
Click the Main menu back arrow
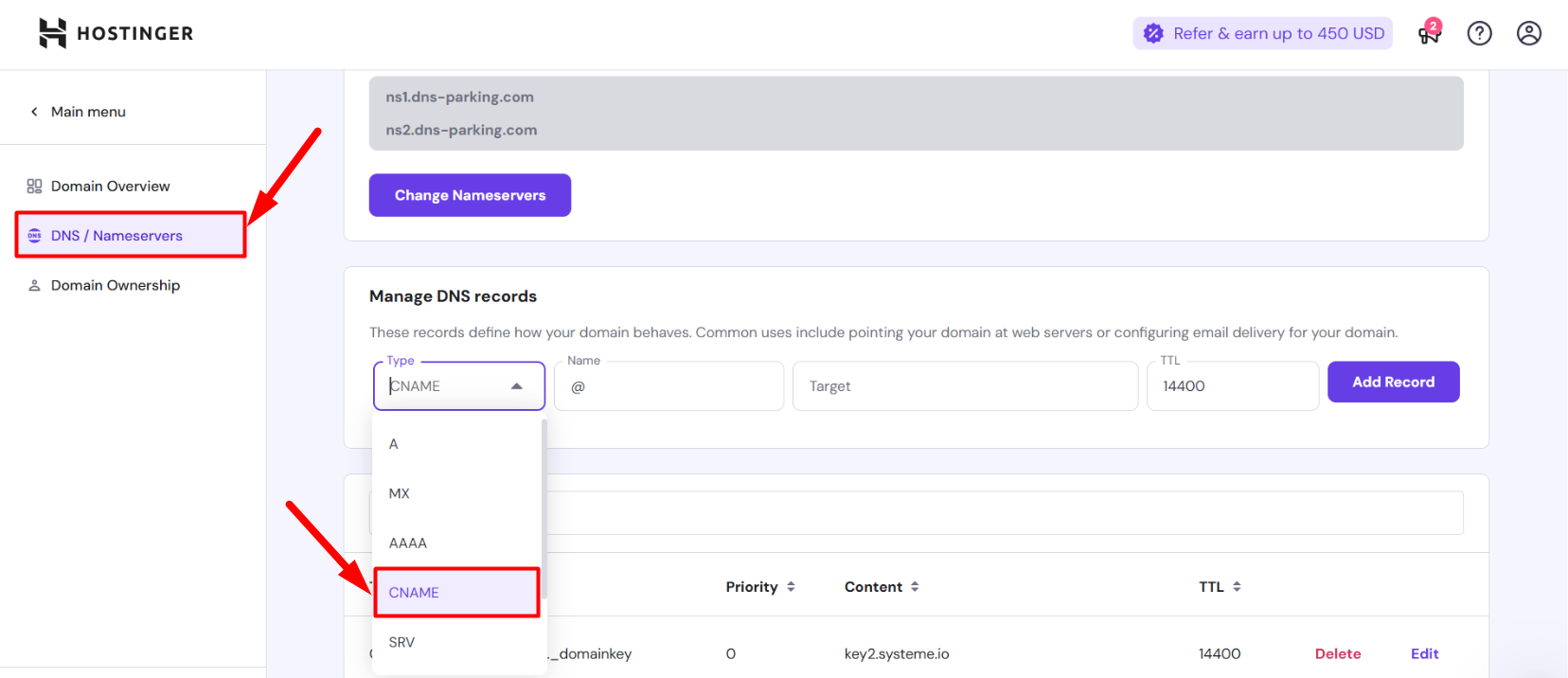(x=34, y=112)
